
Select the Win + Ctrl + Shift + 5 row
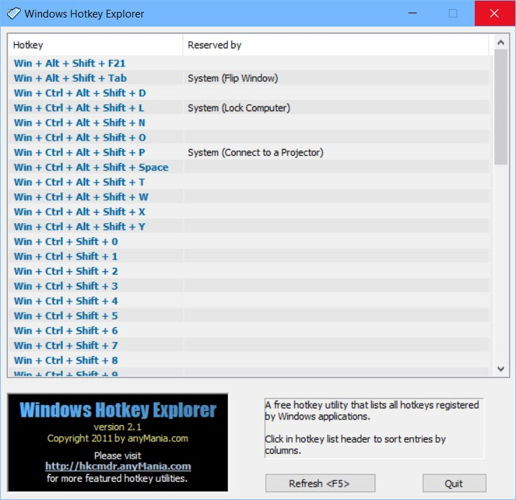(248, 316)
